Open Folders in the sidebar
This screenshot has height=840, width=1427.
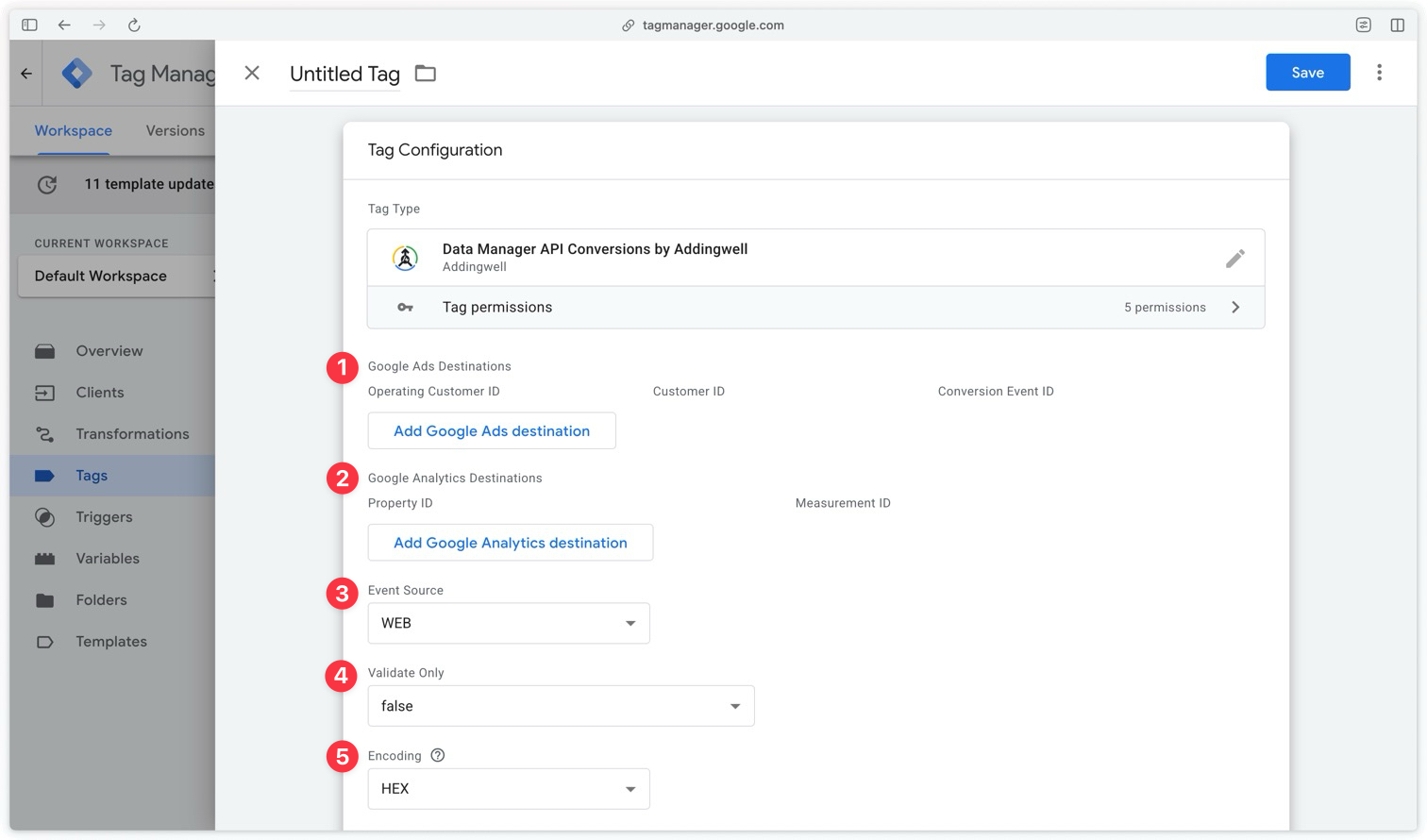(x=101, y=600)
